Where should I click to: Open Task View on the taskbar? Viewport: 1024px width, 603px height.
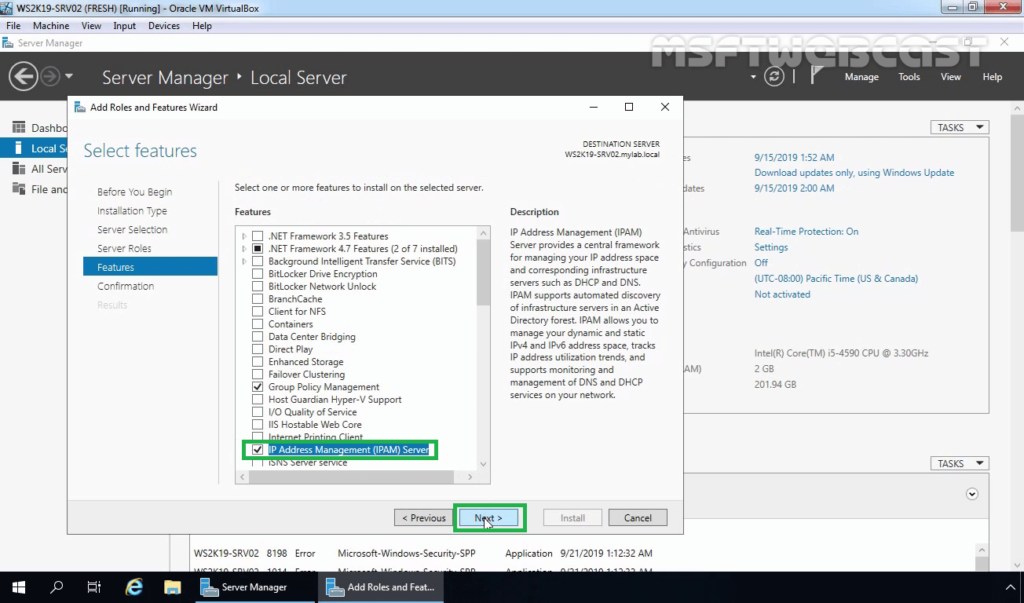(94, 587)
